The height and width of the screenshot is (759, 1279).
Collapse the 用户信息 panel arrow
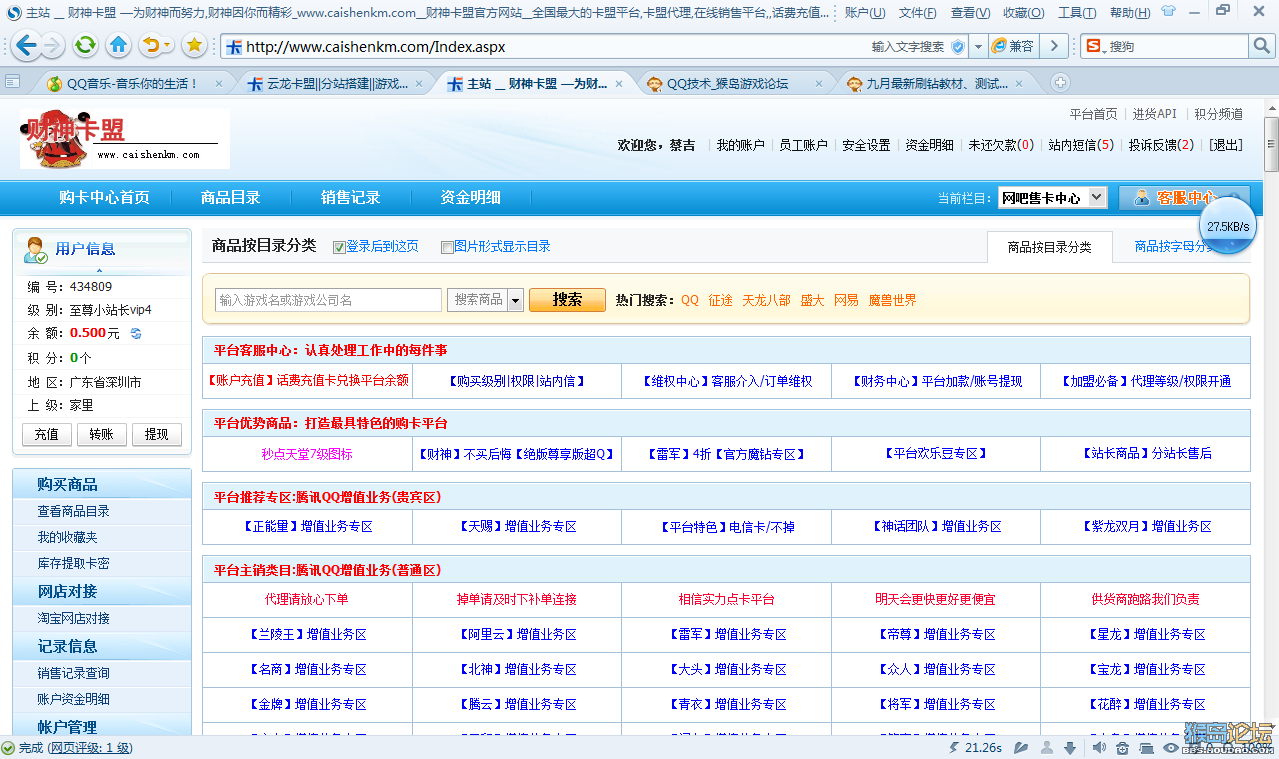pyautogui.click(x=99, y=271)
